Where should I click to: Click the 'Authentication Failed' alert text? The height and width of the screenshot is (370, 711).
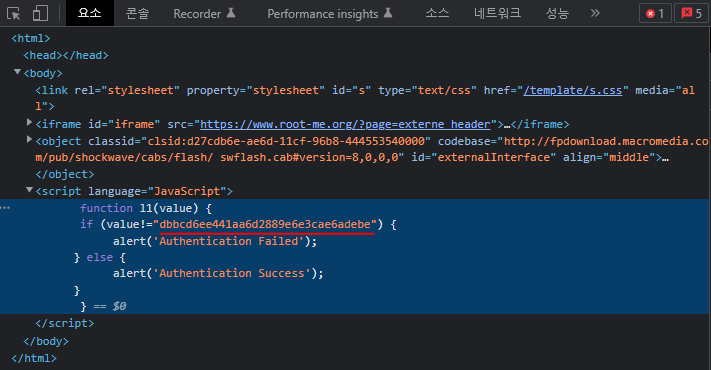(228, 241)
